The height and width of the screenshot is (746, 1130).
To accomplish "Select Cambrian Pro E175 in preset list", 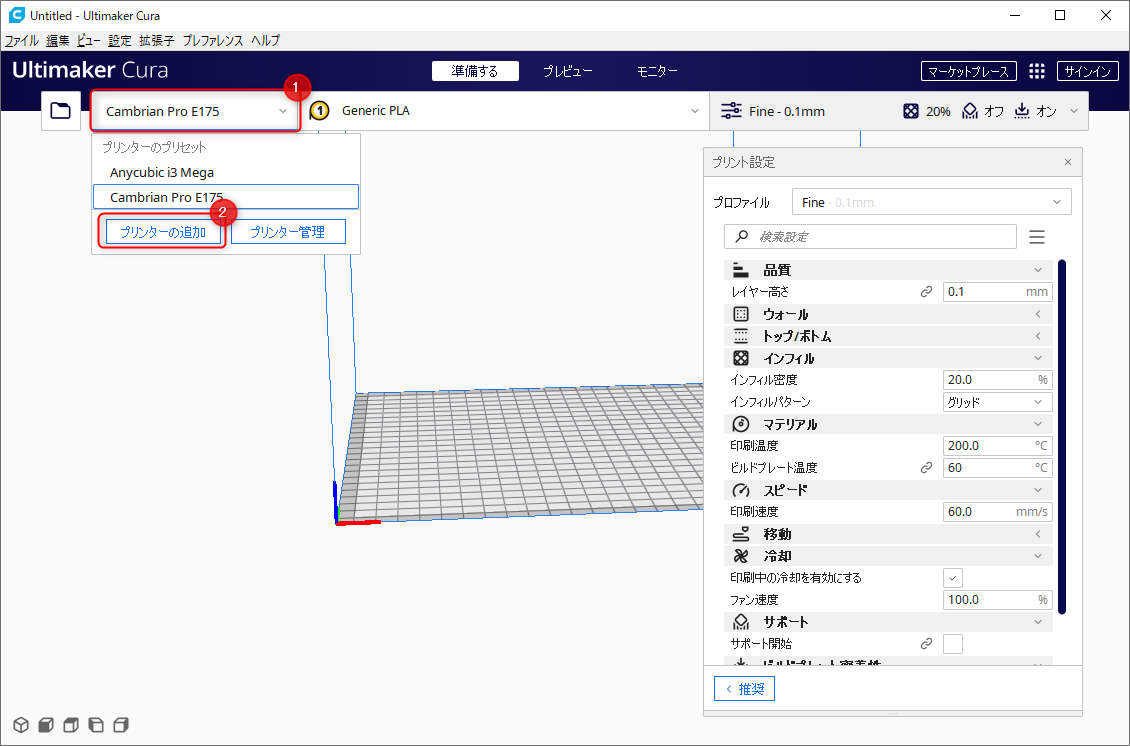I will pyautogui.click(x=226, y=197).
